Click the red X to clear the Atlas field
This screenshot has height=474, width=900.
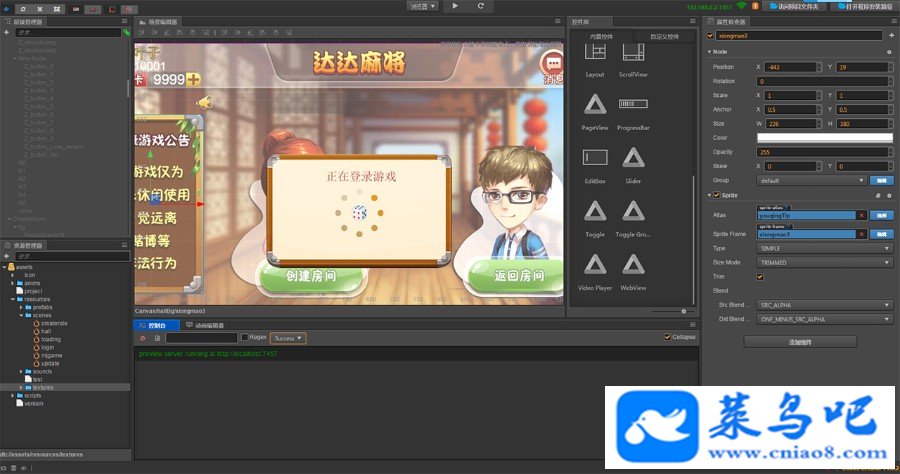pos(862,215)
